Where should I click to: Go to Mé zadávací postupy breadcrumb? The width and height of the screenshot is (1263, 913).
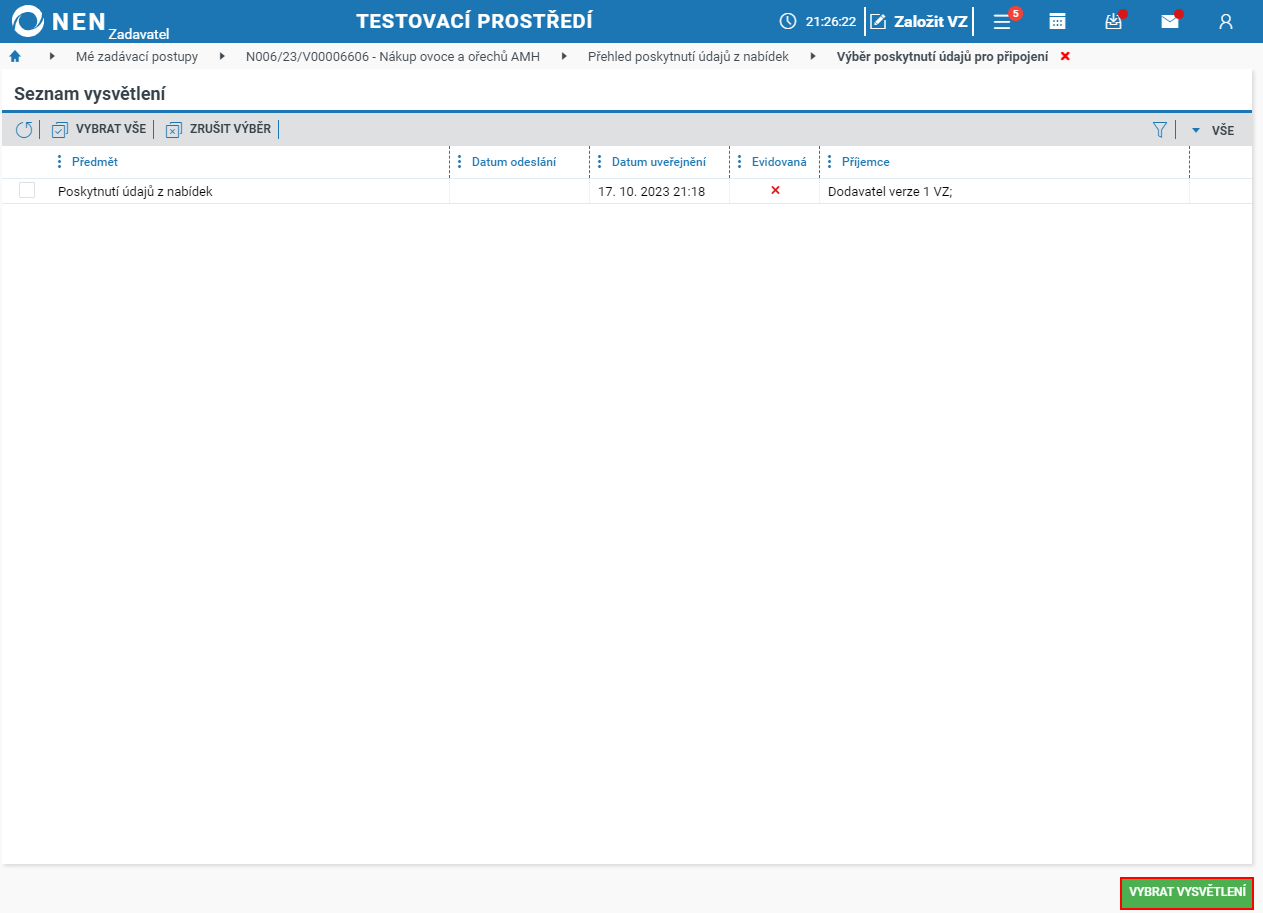coord(137,56)
